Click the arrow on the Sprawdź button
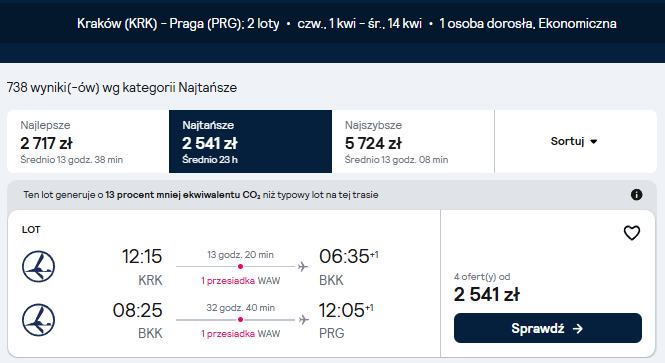Viewport: 665px width, 363px height. coord(578,329)
